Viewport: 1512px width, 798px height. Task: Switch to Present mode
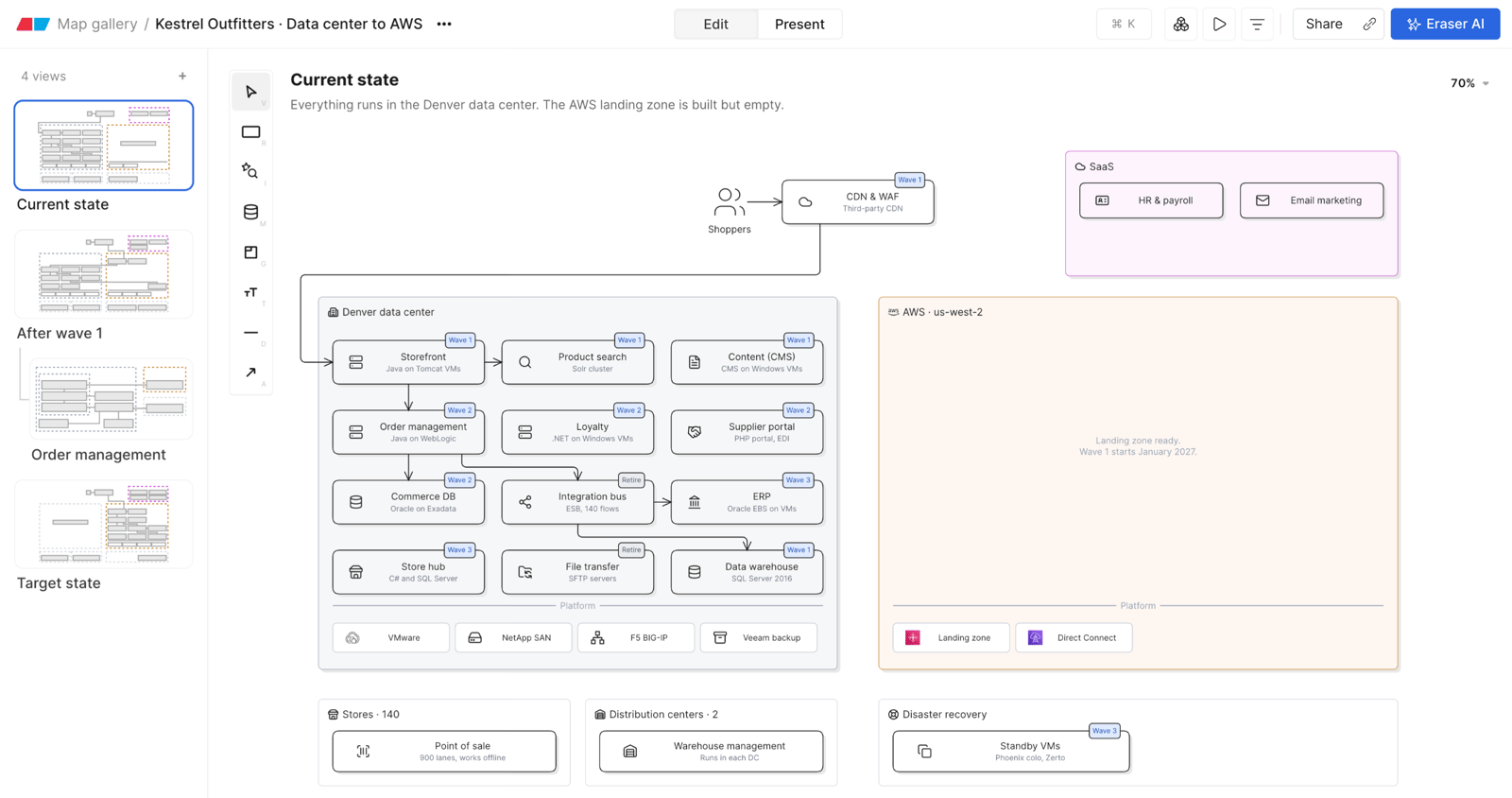(799, 25)
